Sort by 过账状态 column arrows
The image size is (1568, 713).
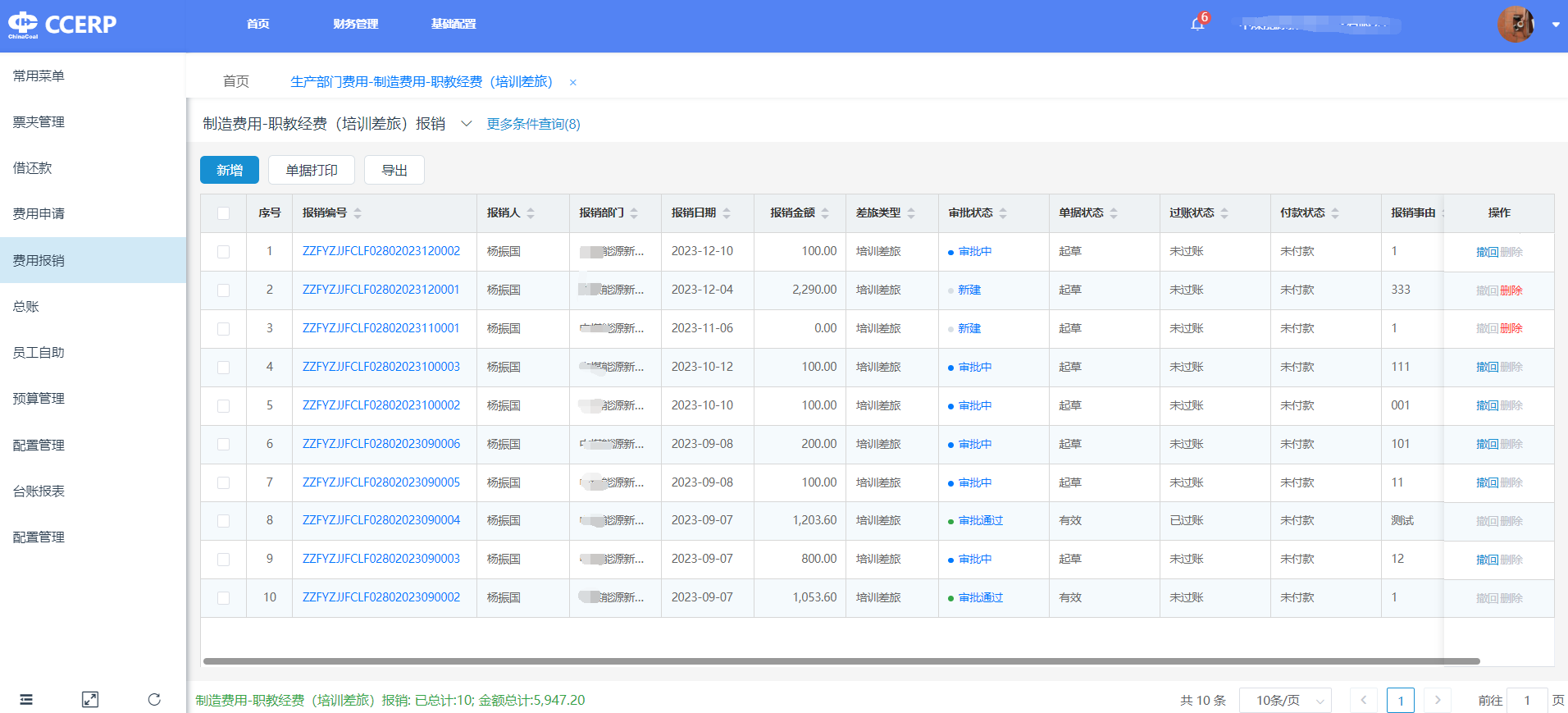1224,213
